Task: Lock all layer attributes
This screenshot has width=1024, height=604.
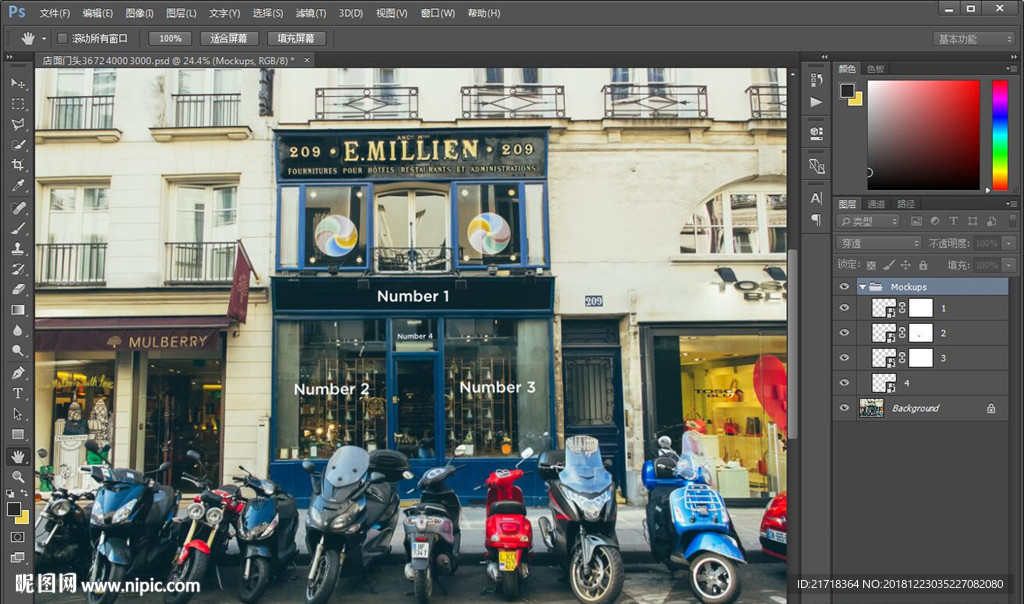Action: pos(923,265)
